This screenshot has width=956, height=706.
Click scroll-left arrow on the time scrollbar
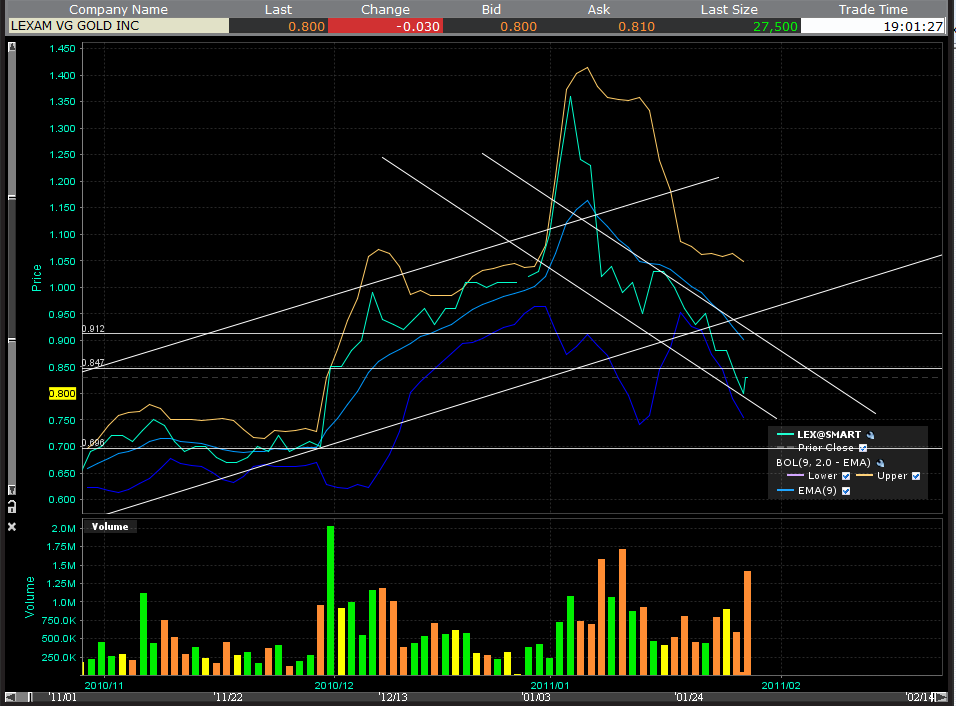[12, 696]
